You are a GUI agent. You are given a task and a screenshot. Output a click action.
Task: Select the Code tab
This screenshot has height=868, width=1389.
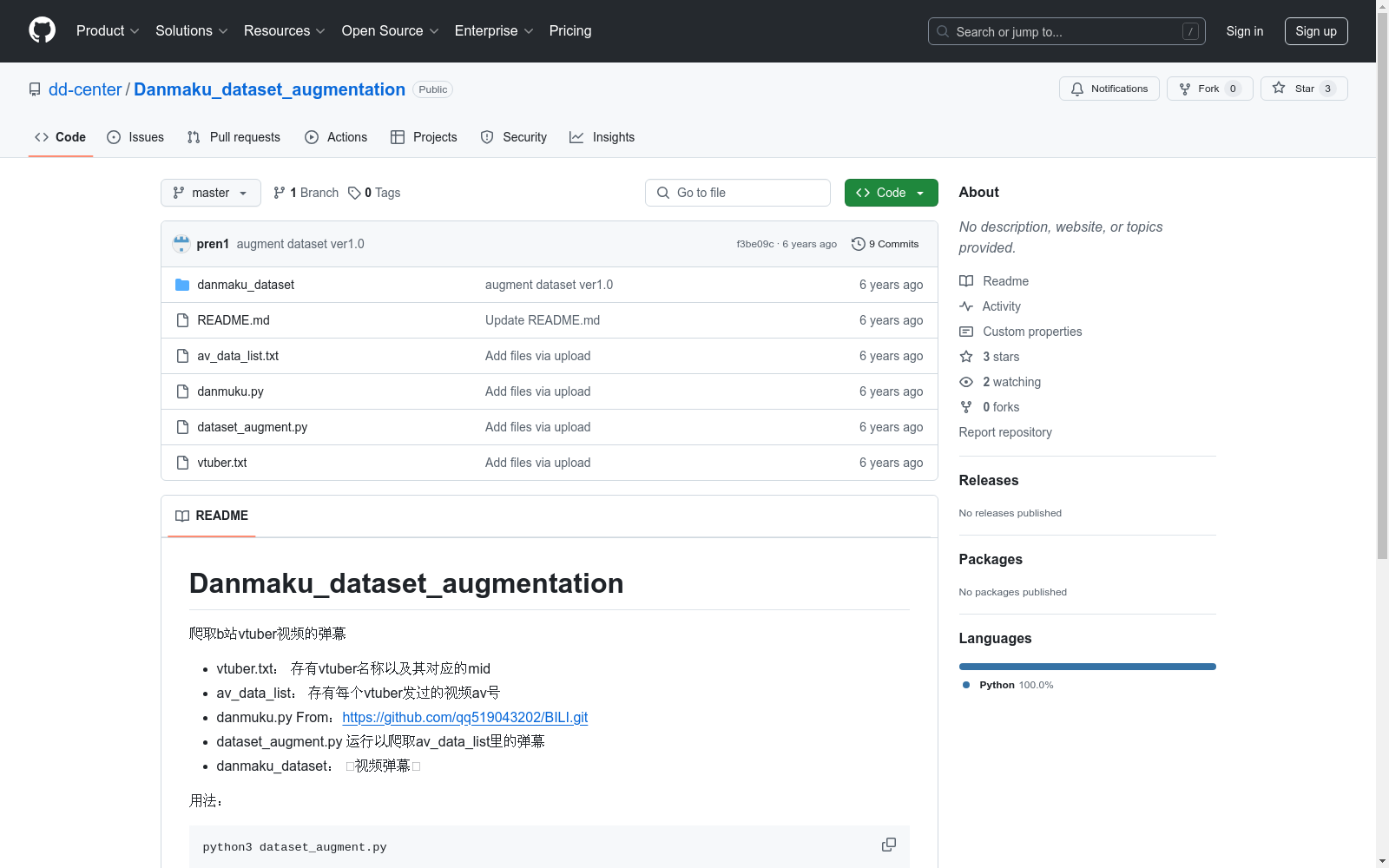[x=61, y=137]
